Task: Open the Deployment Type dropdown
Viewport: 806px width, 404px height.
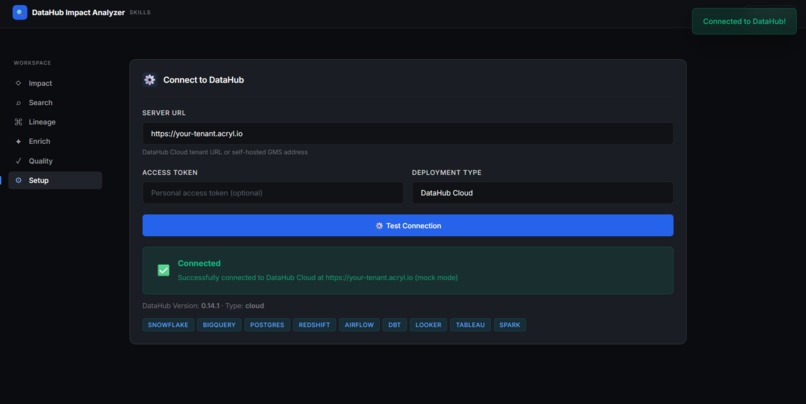Action: tap(542, 193)
